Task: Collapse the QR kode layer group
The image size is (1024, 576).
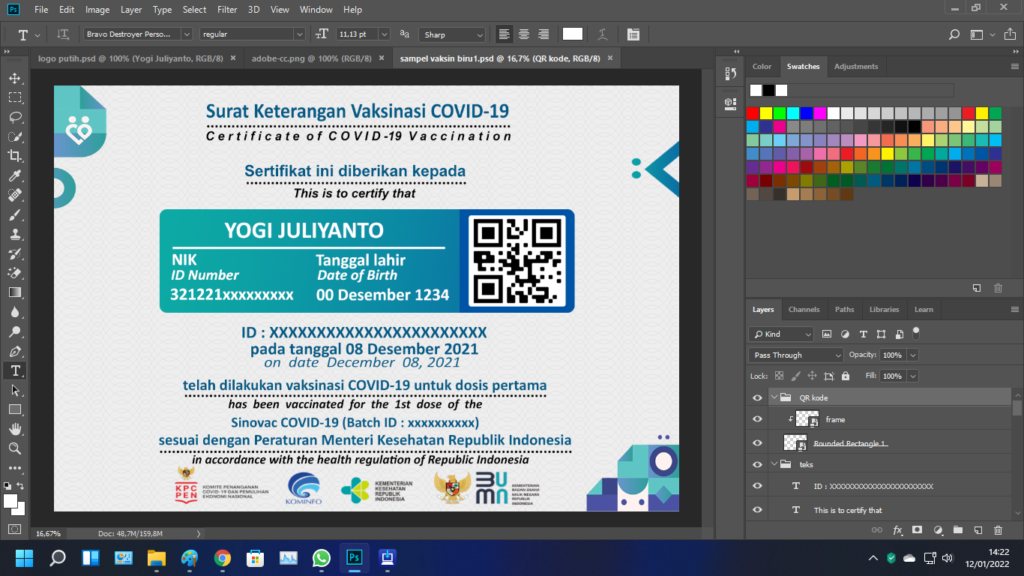Action: tap(774, 397)
